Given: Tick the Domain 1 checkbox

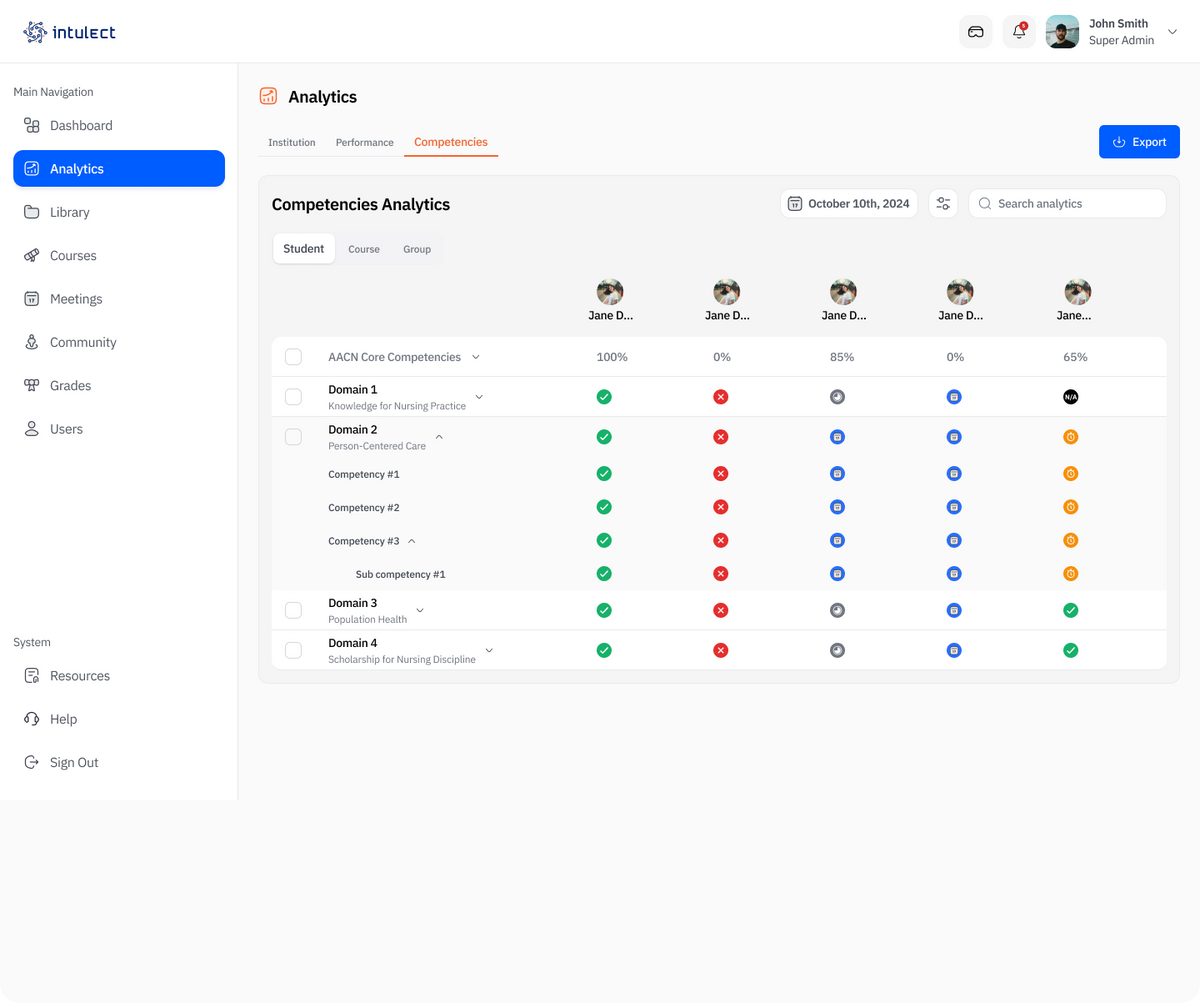Looking at the screenshot, I should click(293, 397).
